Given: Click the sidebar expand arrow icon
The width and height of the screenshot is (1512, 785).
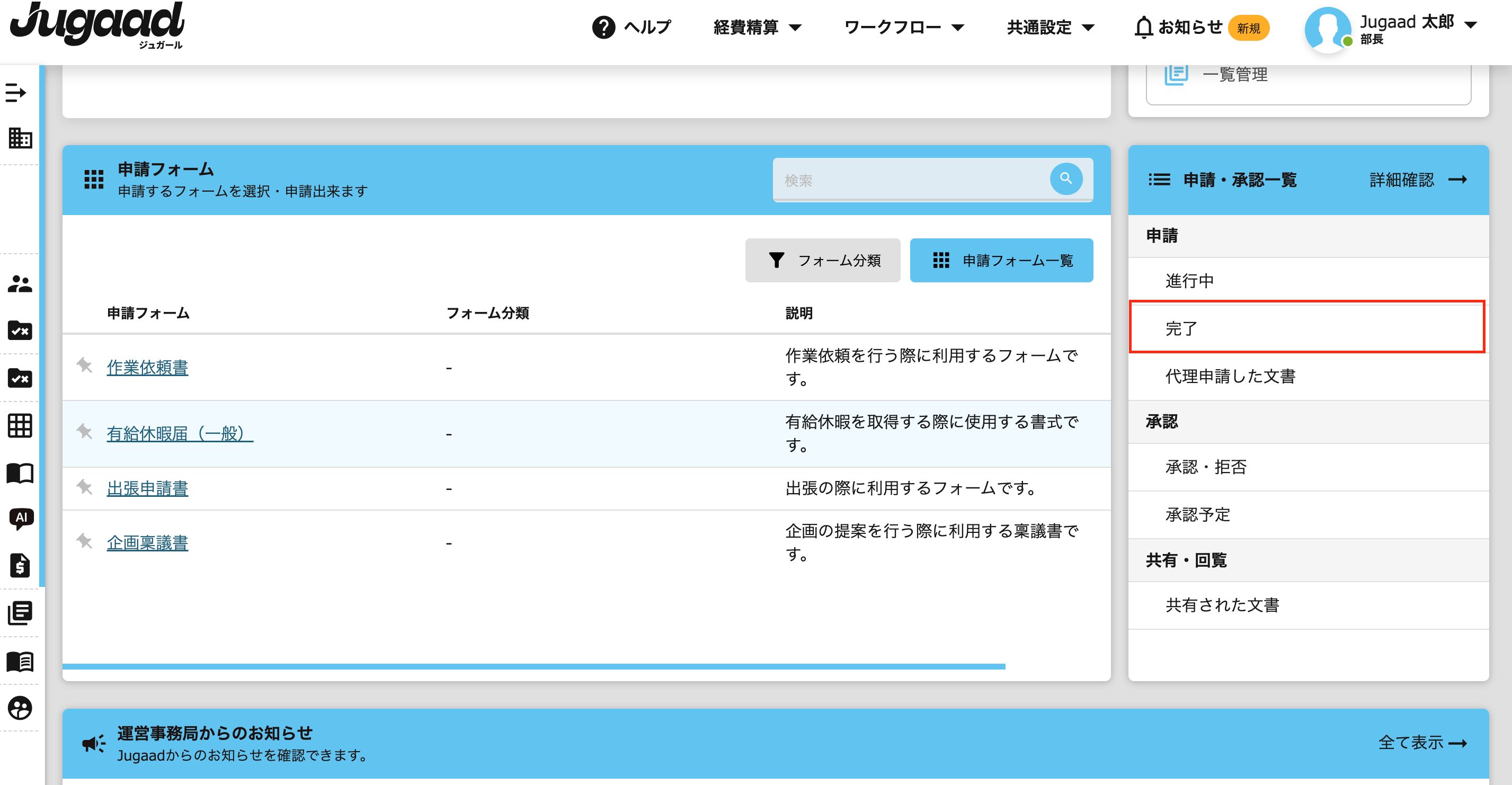Looking at the screenshot, I should [x=16, y=93].
